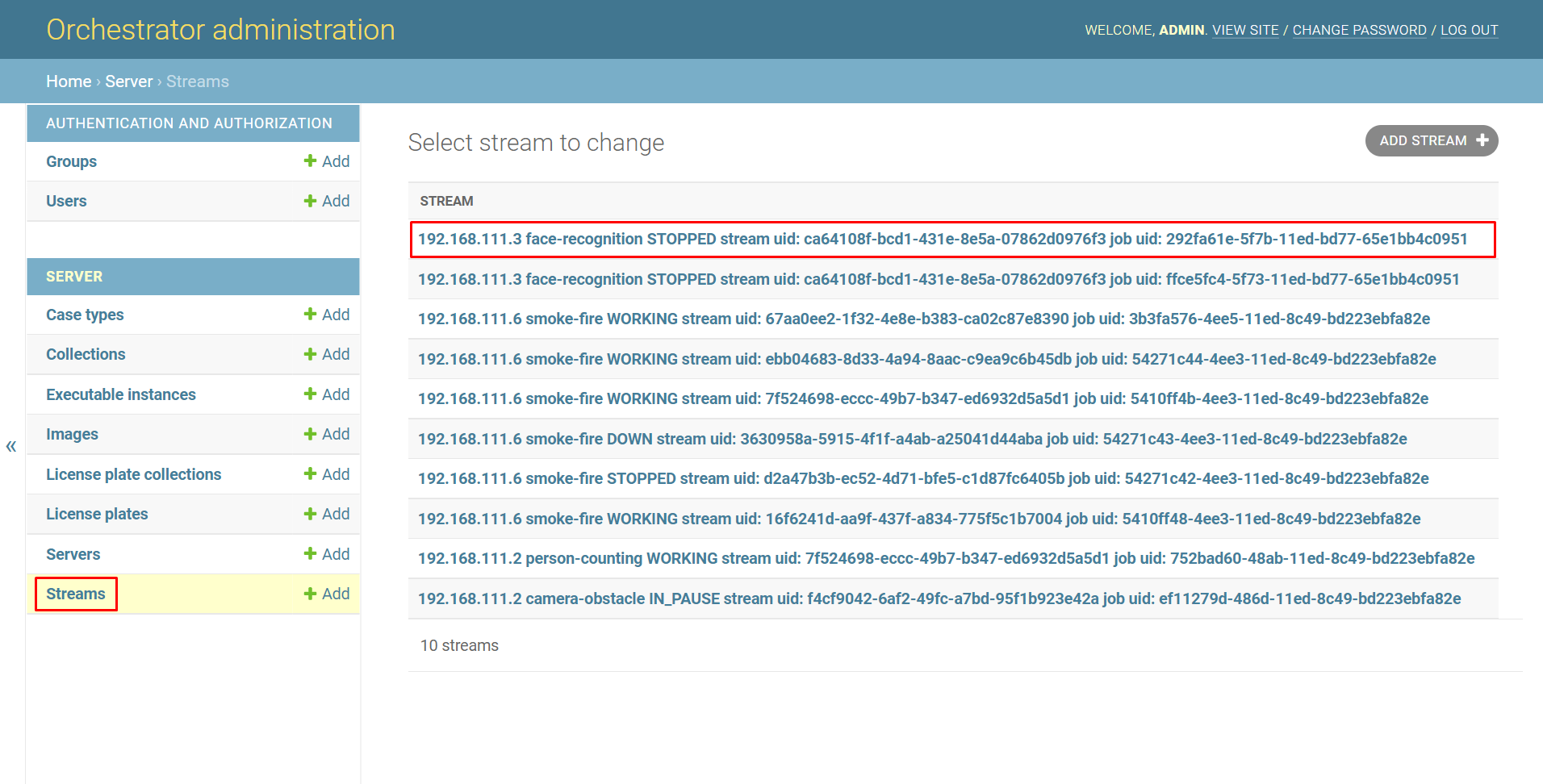Image resolution: width=1543 pixels, height=784 pixels.
Task: Open License plate collections in sidebar
Action: pyautogui.click(x=133, y=474)
